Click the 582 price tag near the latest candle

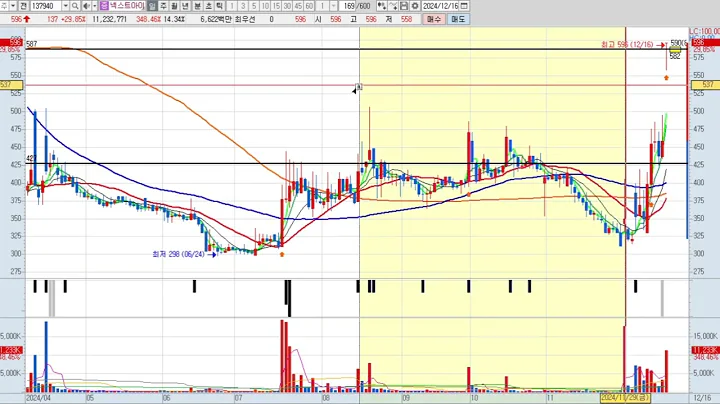675,56
